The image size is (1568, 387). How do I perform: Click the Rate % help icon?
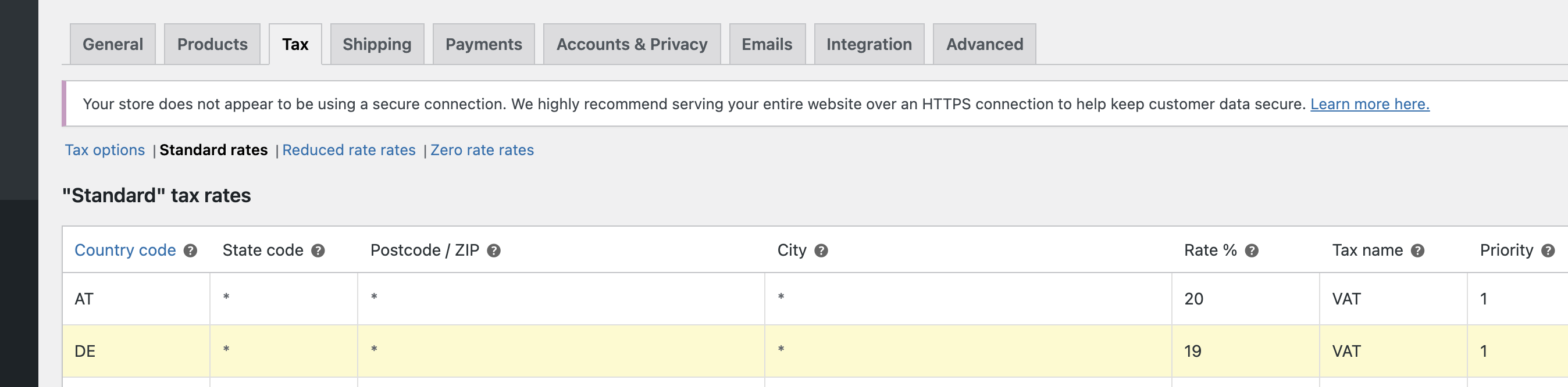1252,250
